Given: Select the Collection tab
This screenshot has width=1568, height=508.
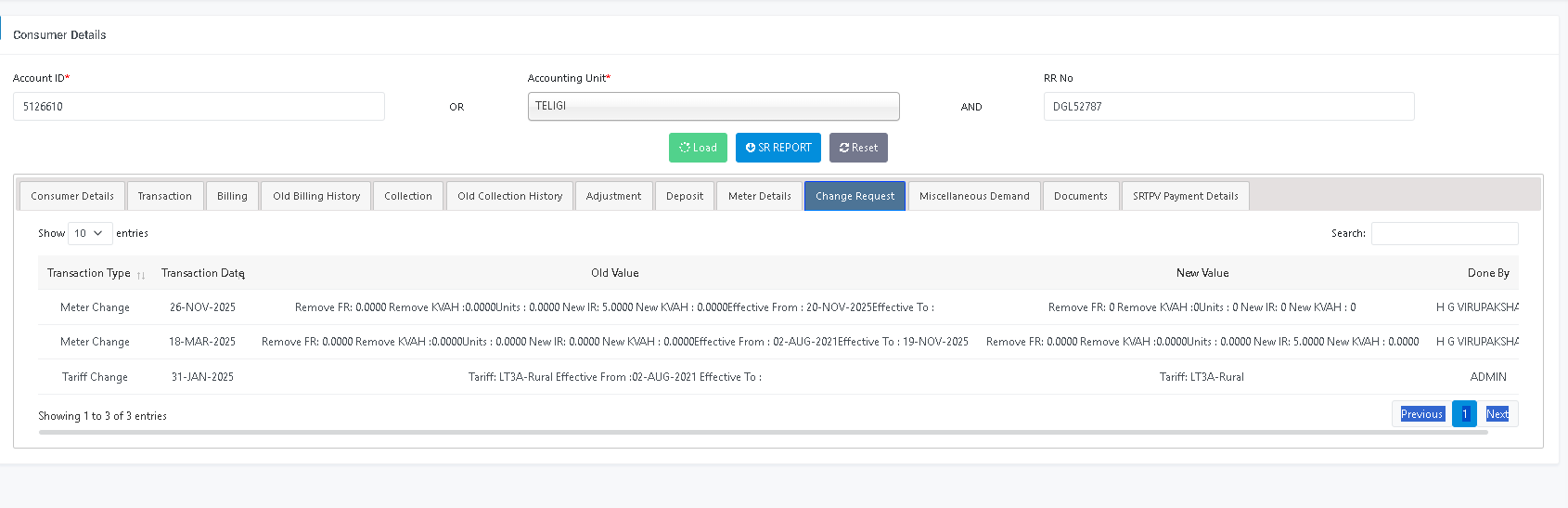Looking at the screenshot, I should click(x=408, y=196).
